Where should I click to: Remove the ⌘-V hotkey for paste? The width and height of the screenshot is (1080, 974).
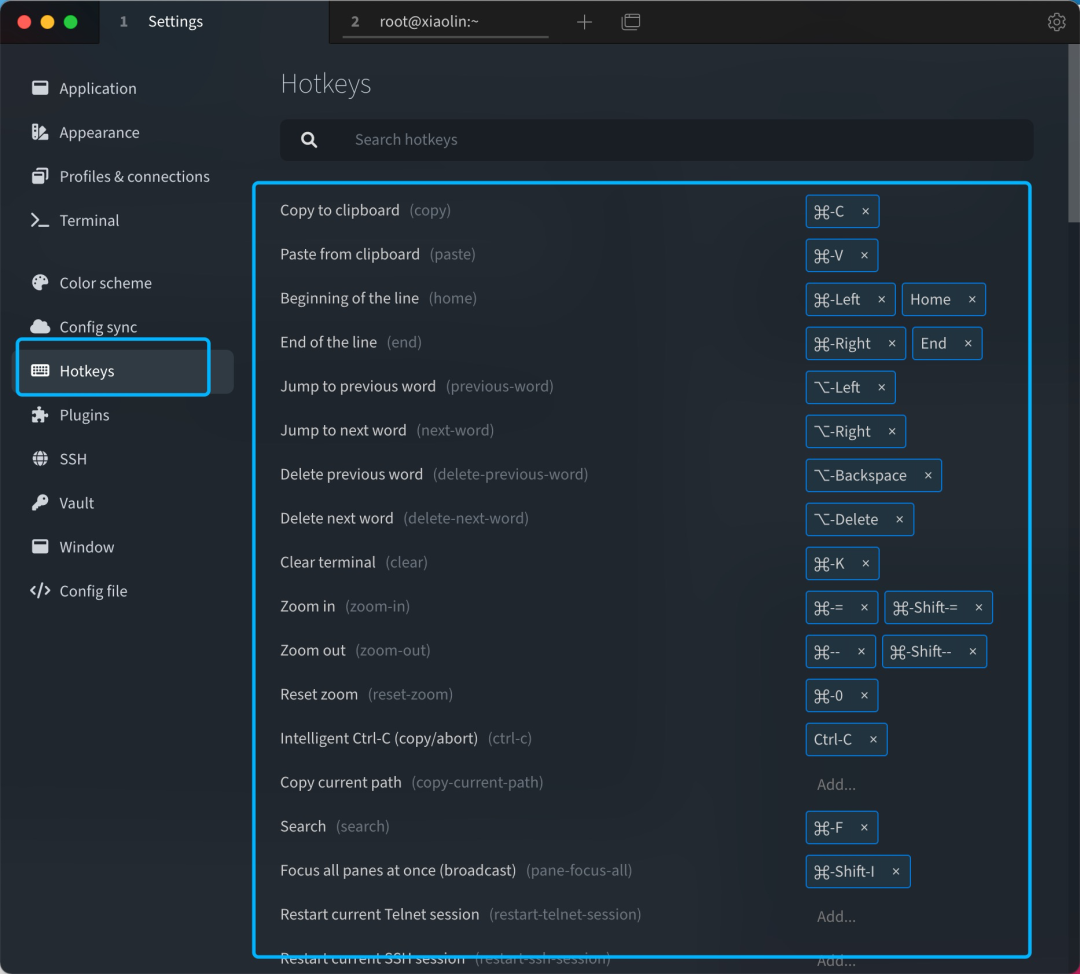click(x=864, y=256)
